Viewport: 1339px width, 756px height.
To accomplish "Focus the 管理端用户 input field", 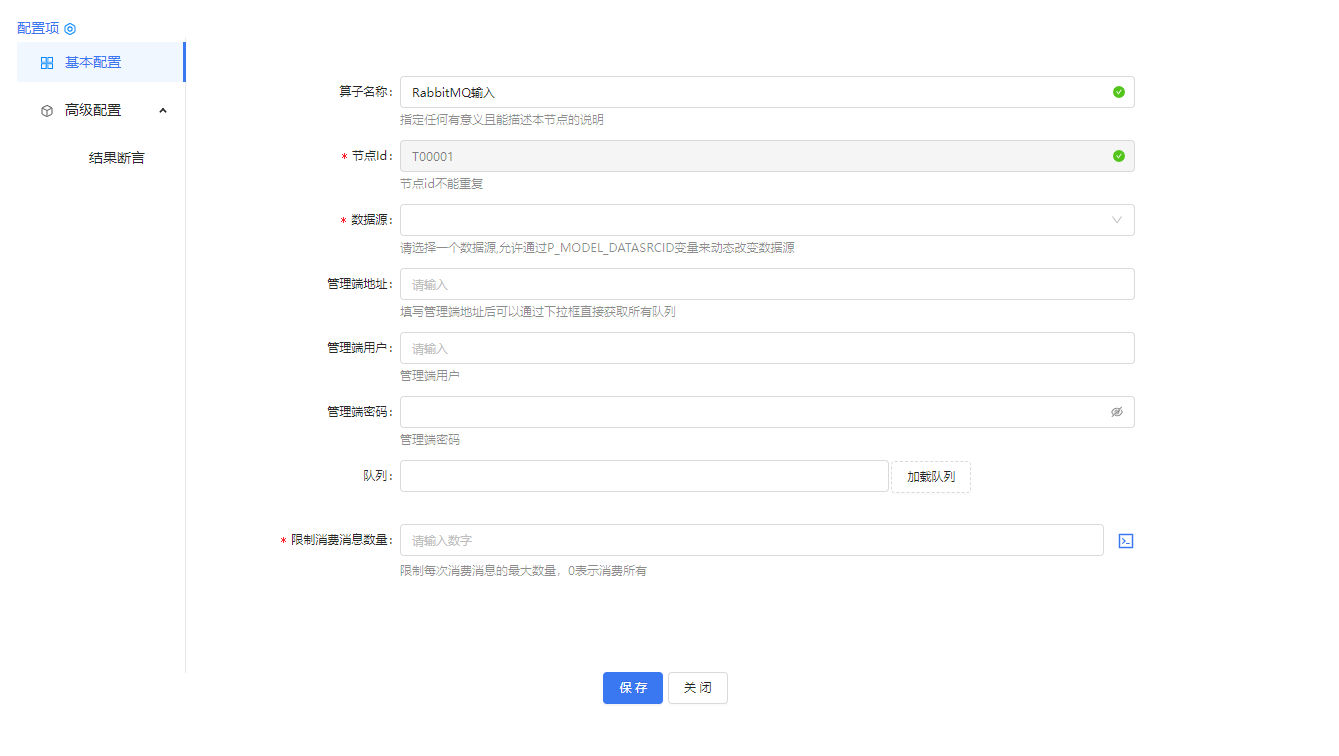I will [766, 348].
